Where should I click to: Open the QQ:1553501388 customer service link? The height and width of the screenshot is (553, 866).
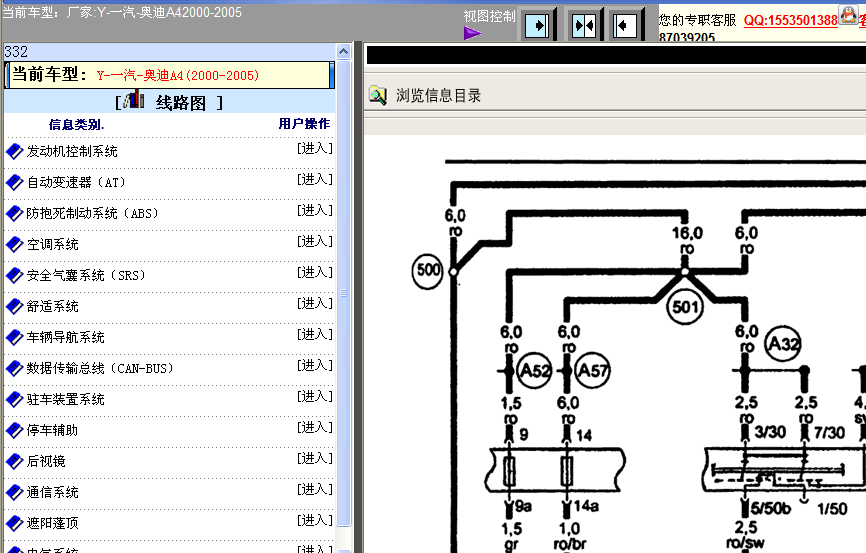(x=790, y=20)
